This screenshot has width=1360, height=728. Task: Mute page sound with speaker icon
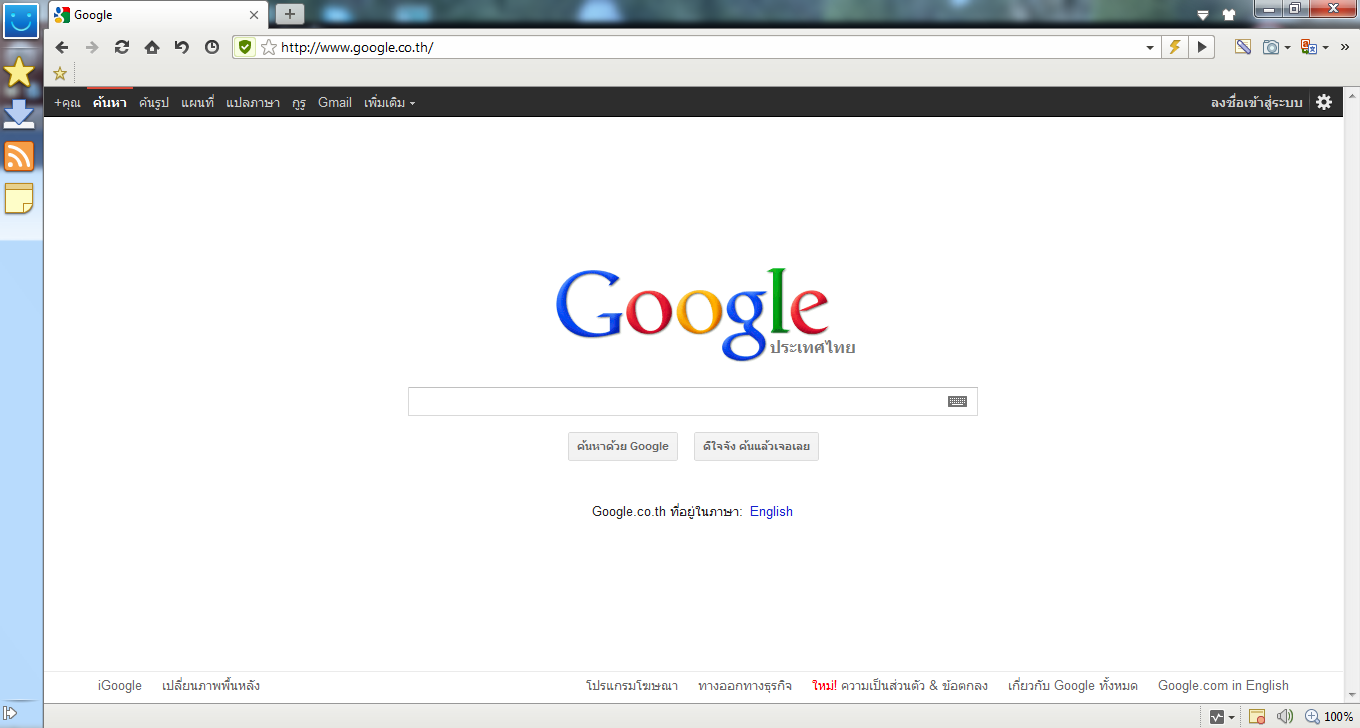point(1285,716)
